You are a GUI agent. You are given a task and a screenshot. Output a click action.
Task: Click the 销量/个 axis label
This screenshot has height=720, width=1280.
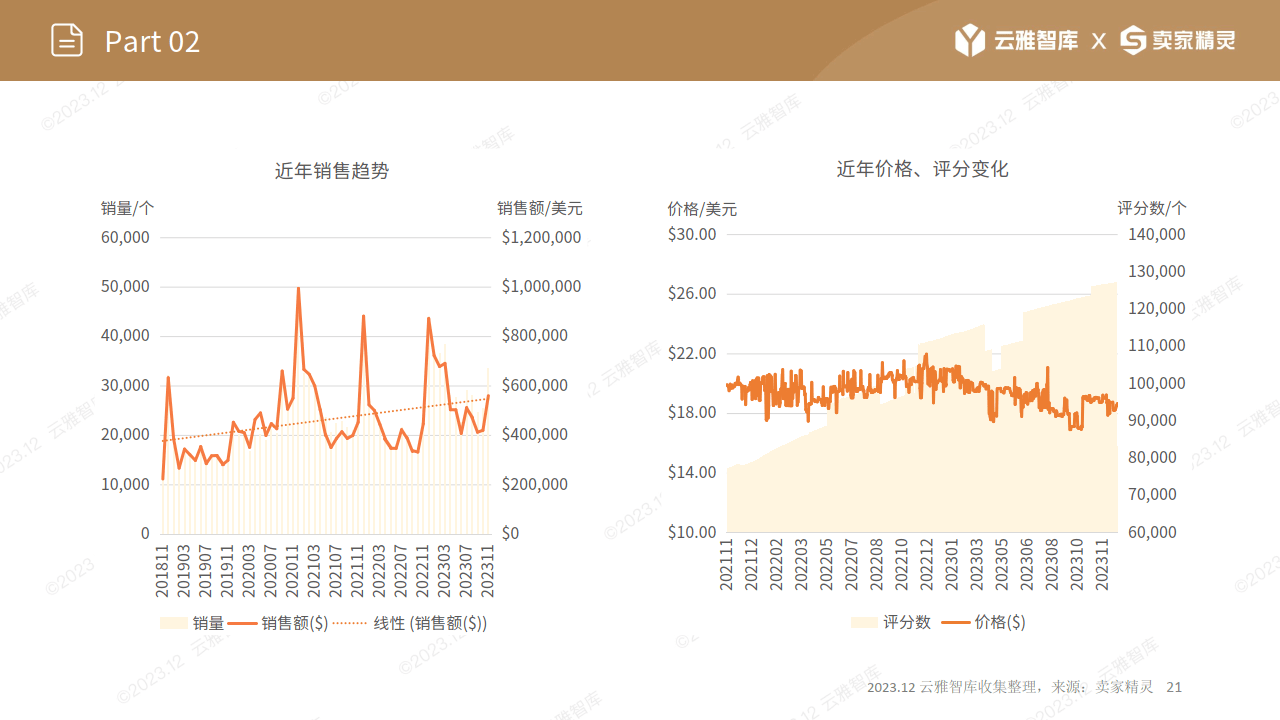pyautogui.click(x=127, y=208)
